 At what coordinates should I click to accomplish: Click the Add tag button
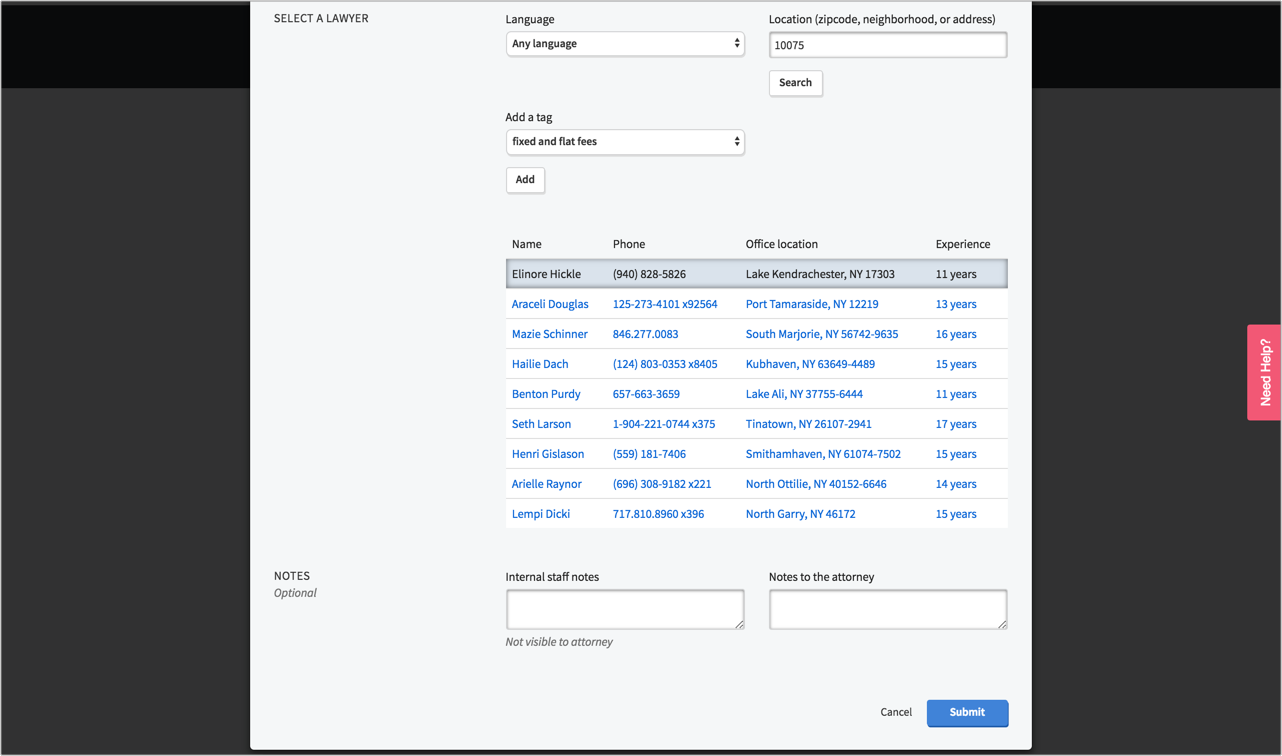coord(525,180)
